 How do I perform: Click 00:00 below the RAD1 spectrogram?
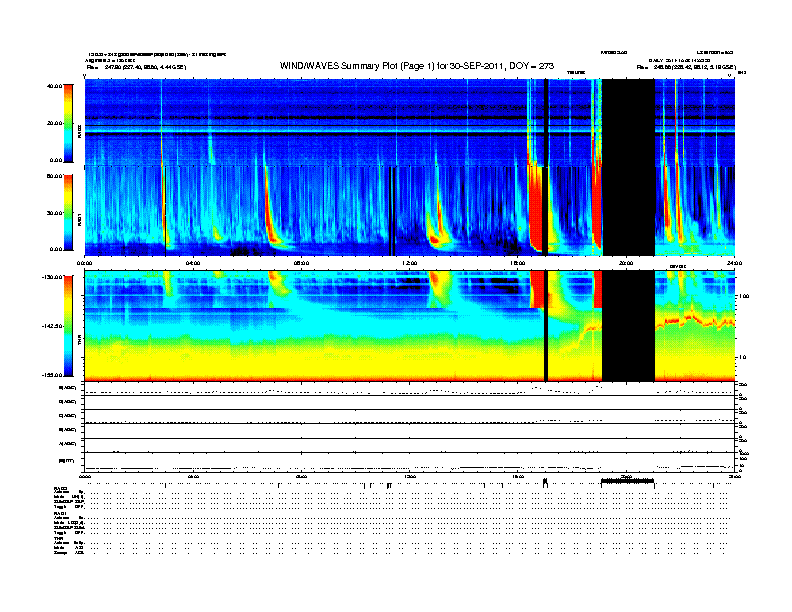[84, 263]
